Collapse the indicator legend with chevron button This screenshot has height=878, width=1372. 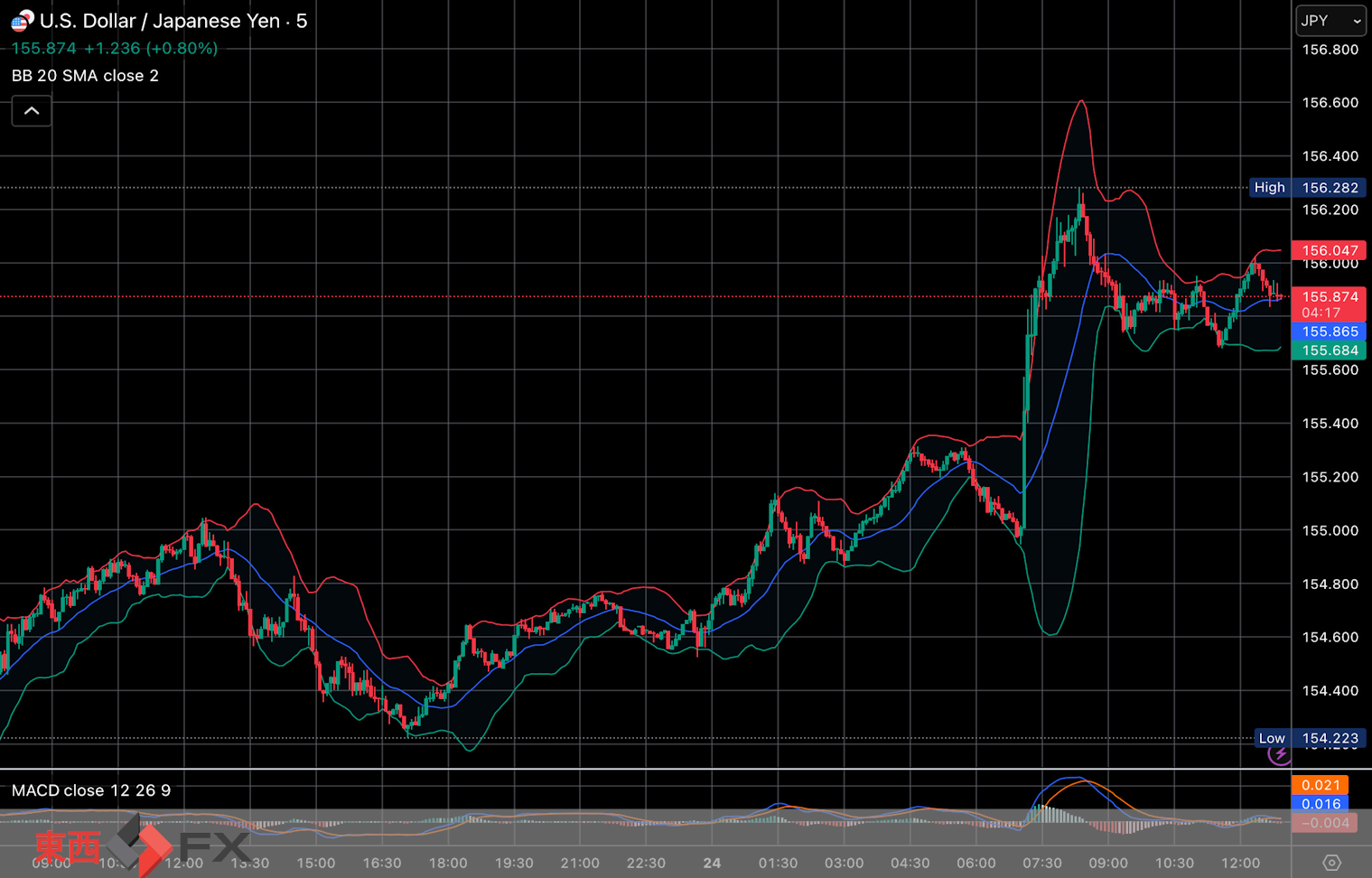[32, 111]
